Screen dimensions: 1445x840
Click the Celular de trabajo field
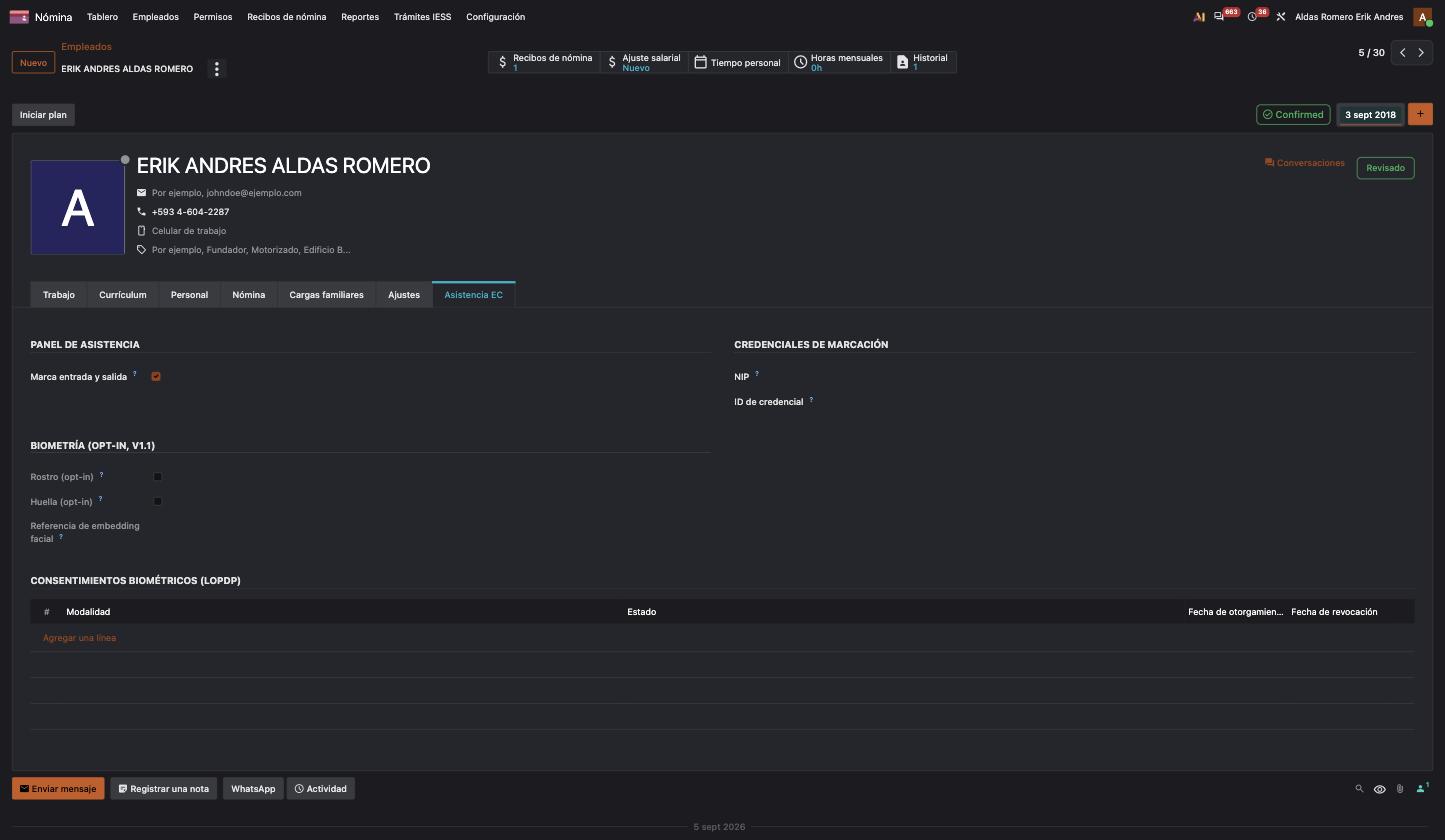250,231
